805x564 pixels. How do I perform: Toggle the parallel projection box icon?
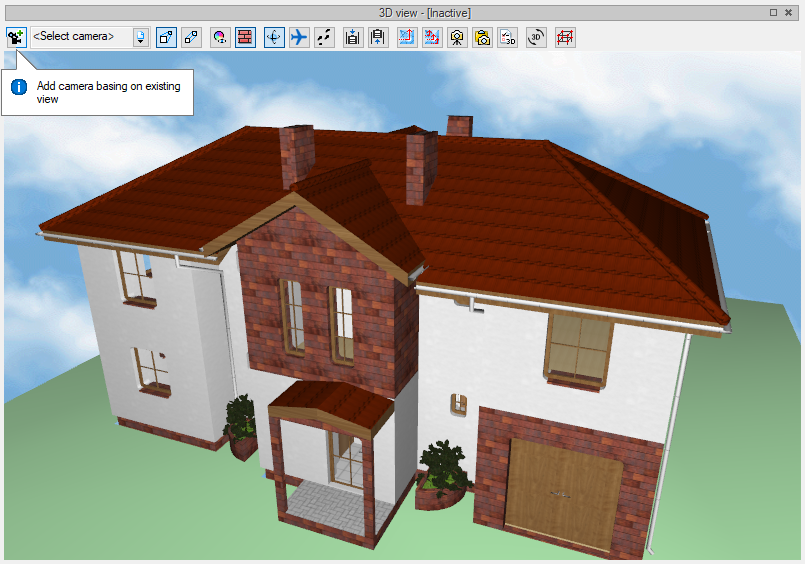pos(191,37)
